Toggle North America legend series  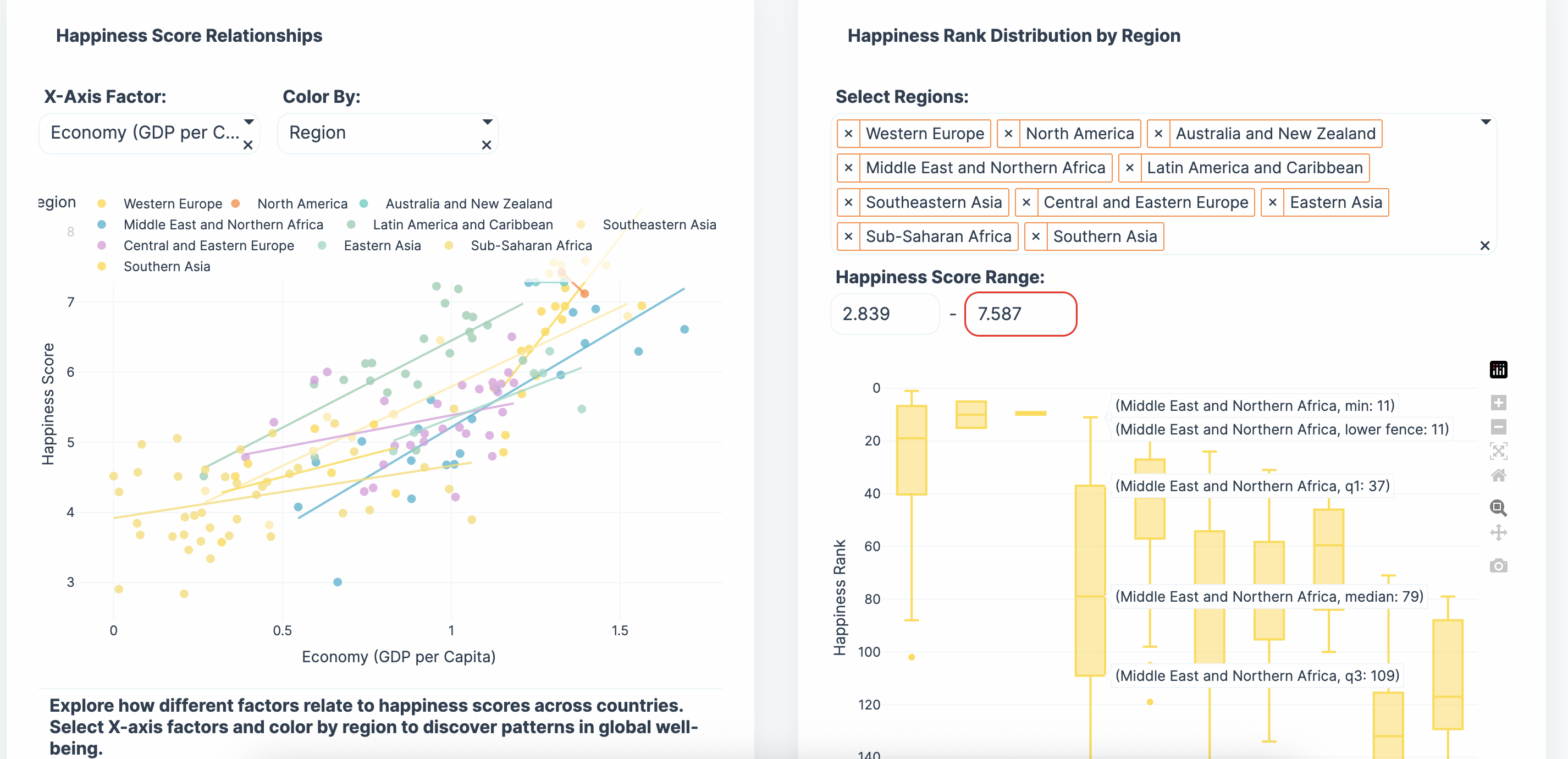pos(302,204)
